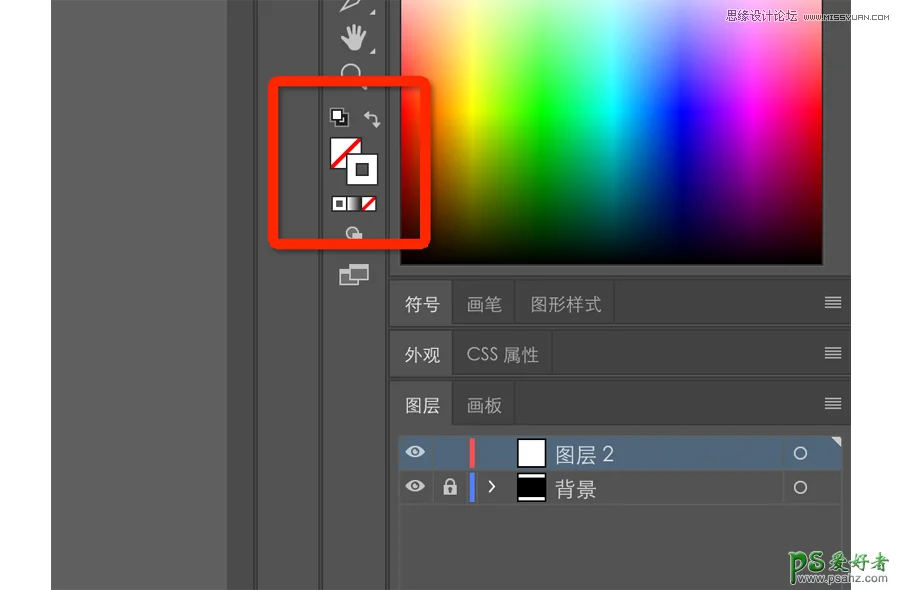Switch to the 画板 tab
This screenshot has height=590, width=900.
point(484,405)
